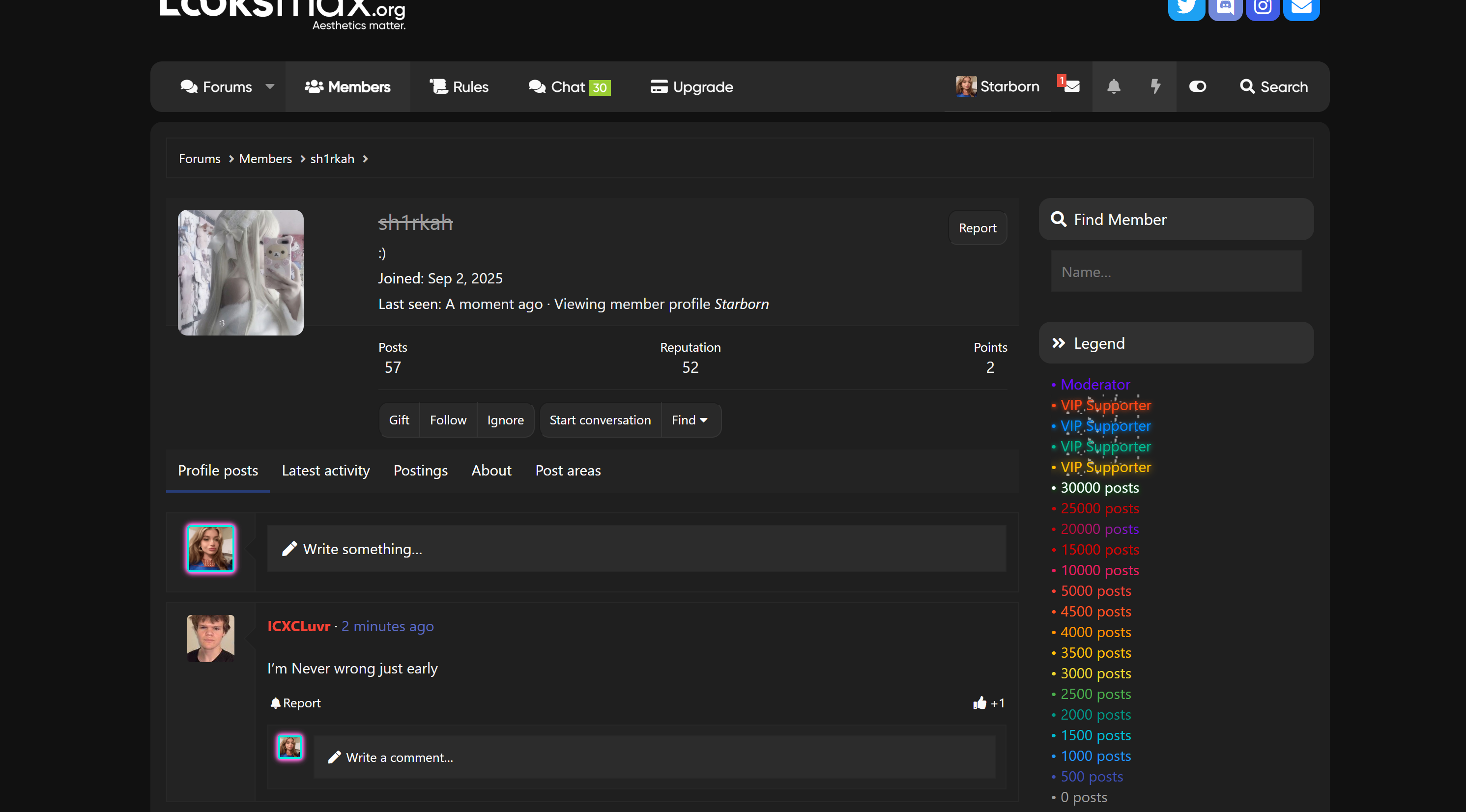Report ICXCLuvr's profile post via bell
Viewport: 1466px width, 812px height.
pos(295,703)
